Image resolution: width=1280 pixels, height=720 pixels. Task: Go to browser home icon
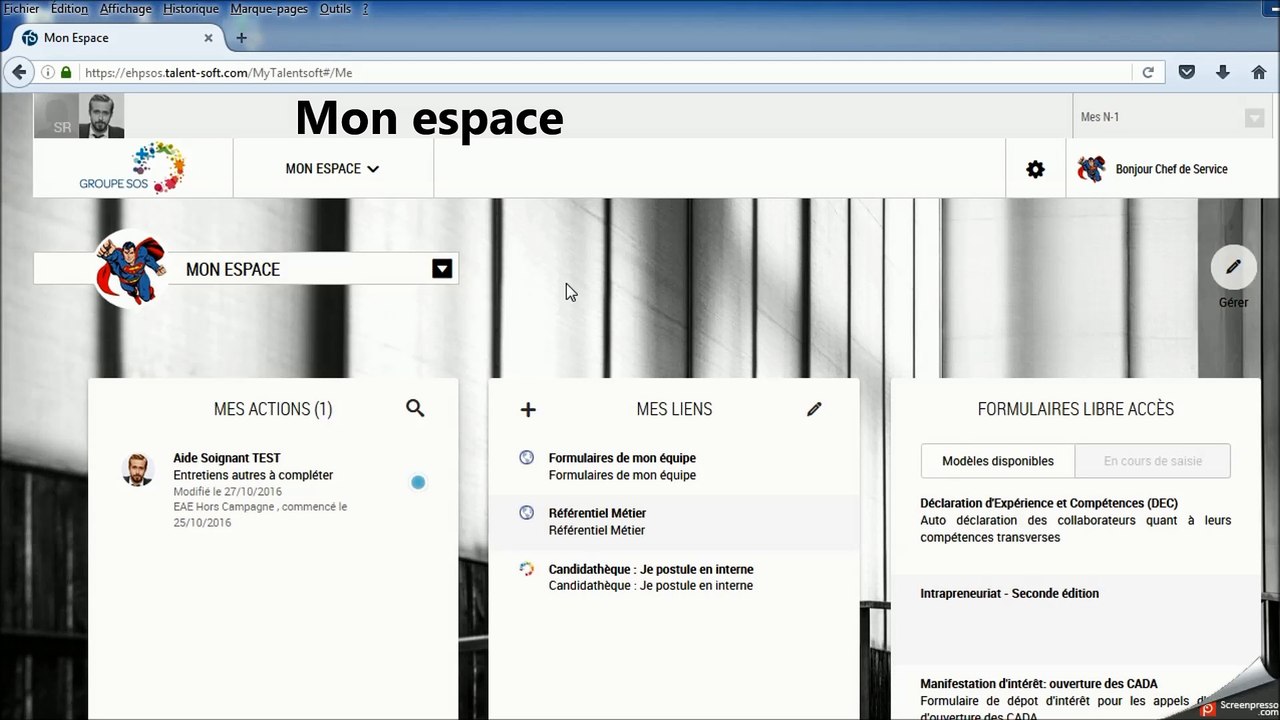1259,72
